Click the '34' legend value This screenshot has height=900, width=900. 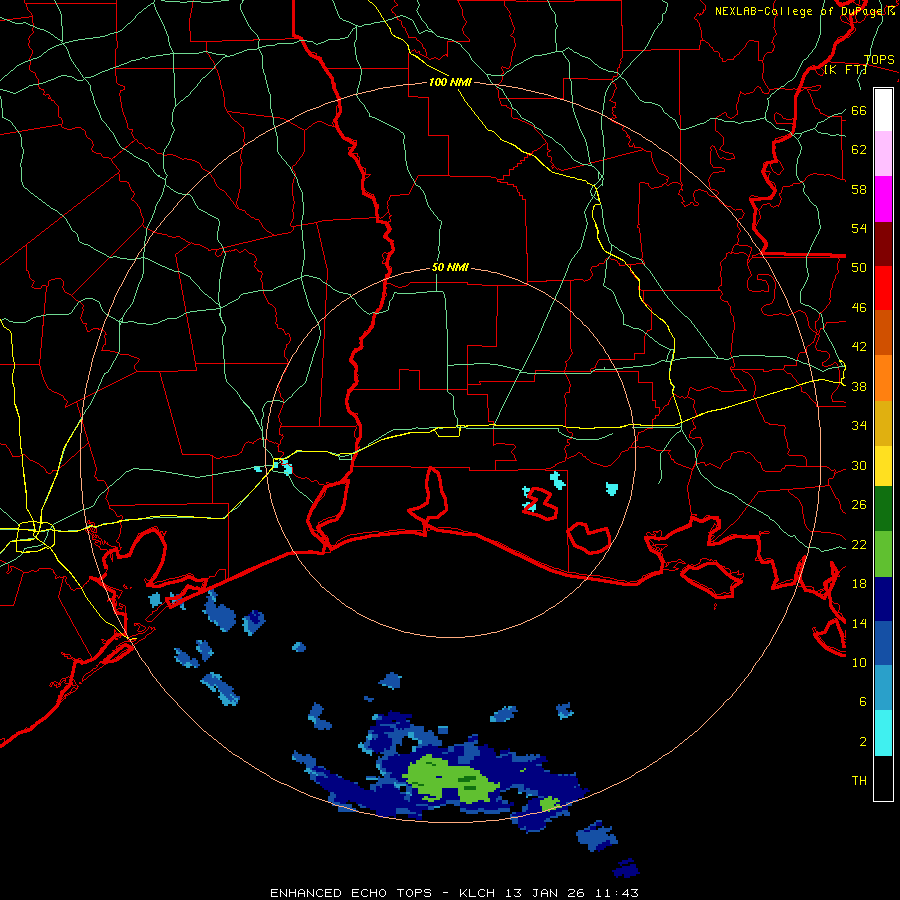tap(859, 426)
